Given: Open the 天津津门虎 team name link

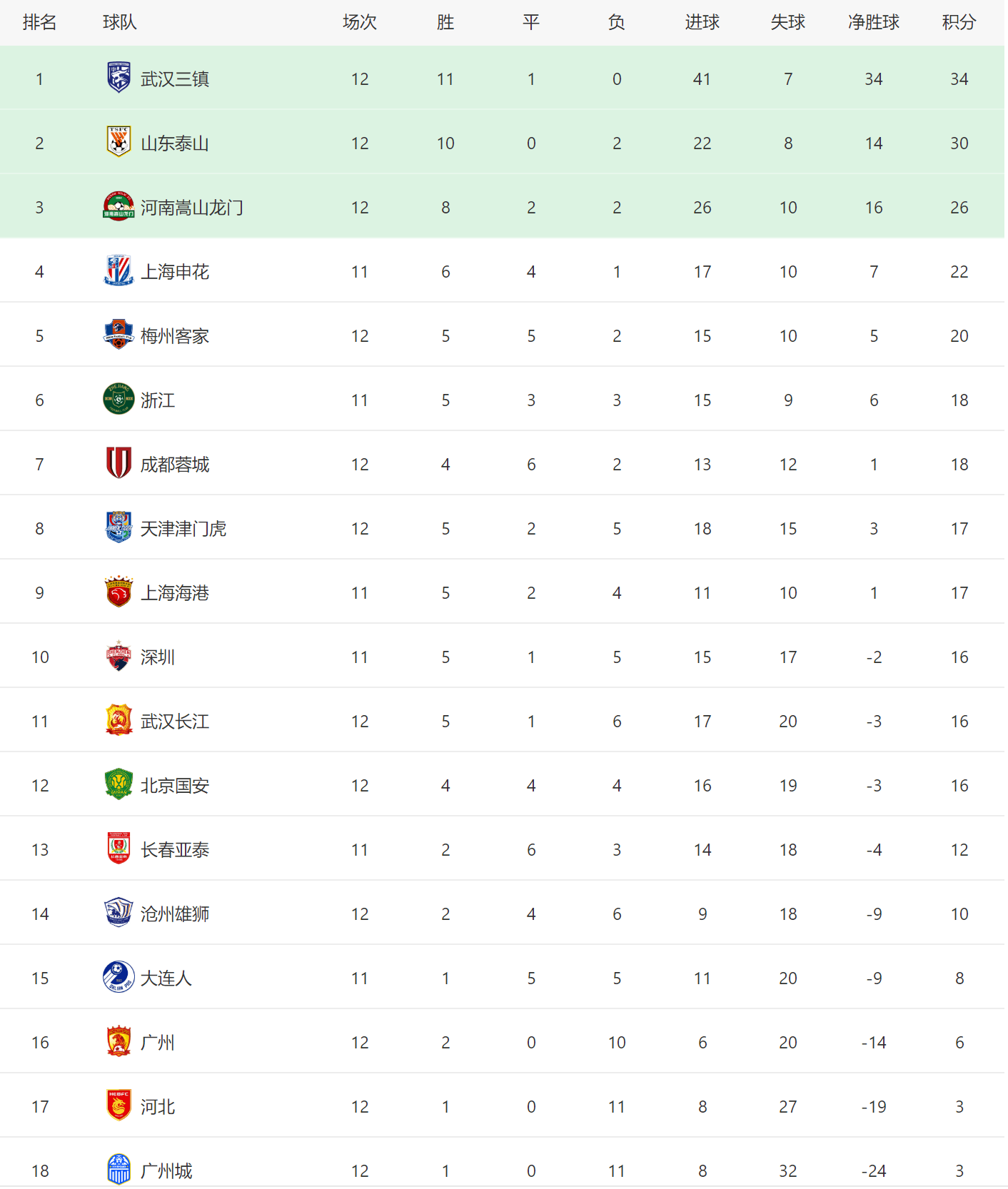Looking at the screenshot, I should tap(183, 529).
